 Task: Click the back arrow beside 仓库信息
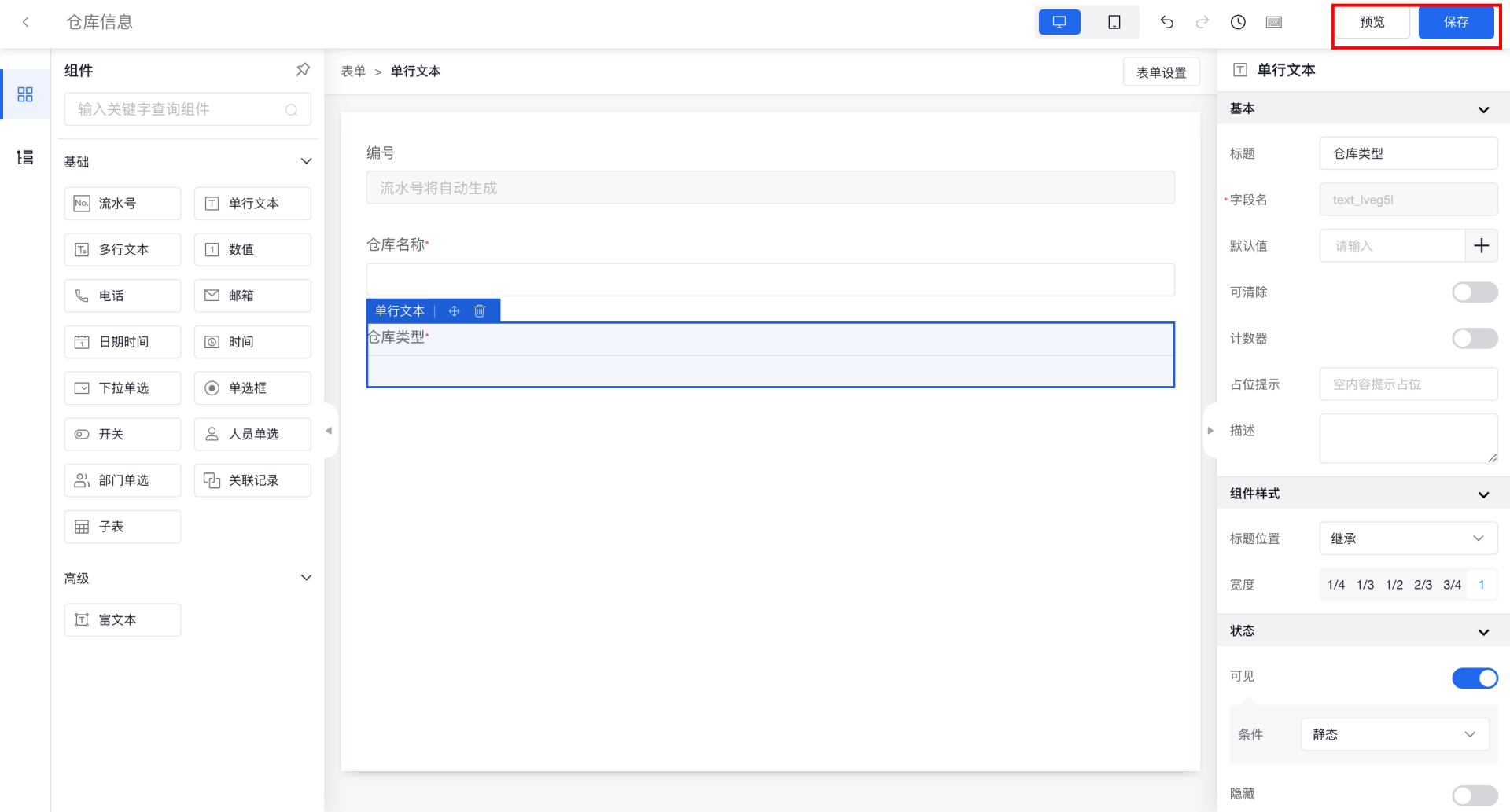(26, 22)
